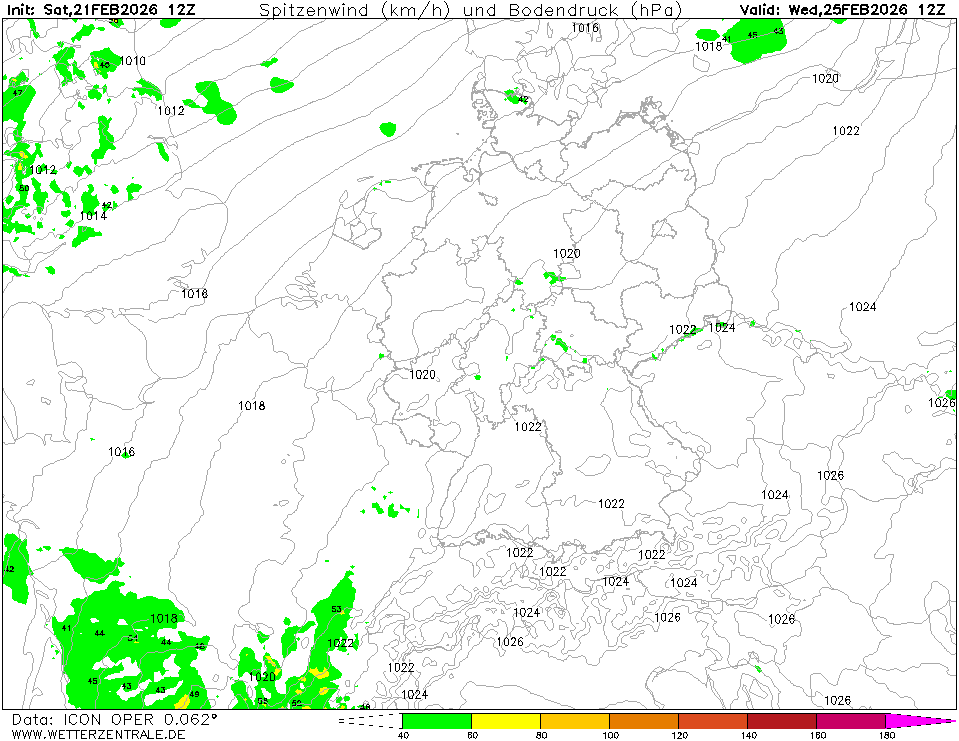The width and height of the screenshot is (959, 741).
Task: Open the WWW.WETTERZENTRALE.DE link
Action: point(98,734)
